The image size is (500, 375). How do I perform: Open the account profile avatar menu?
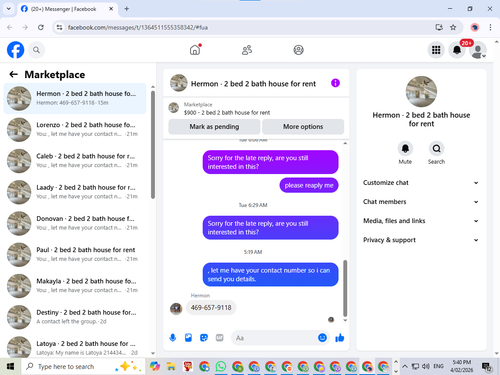coord(478,50)
